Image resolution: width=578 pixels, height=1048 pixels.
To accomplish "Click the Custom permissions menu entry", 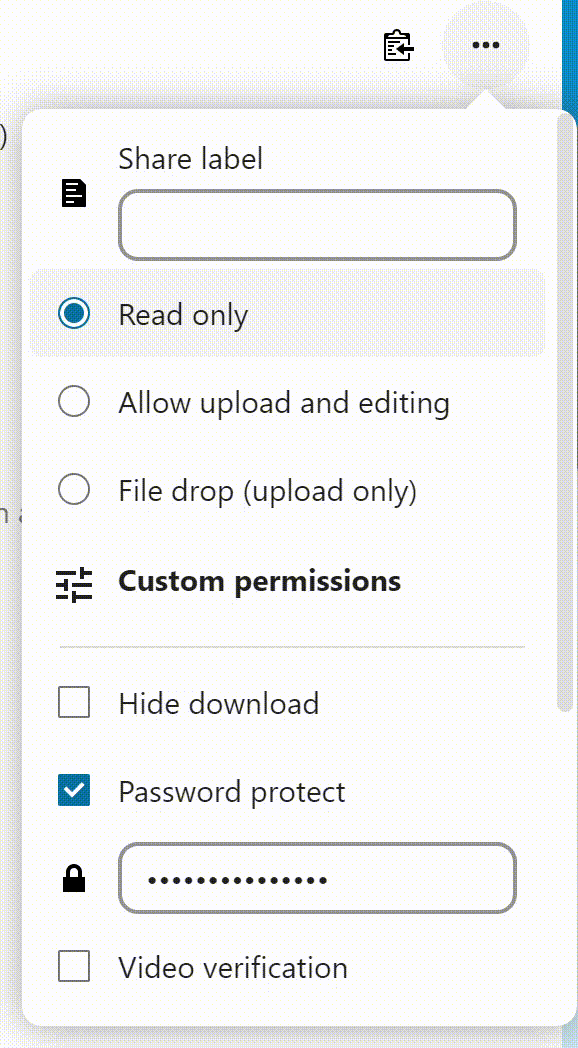I will point(259,581).
